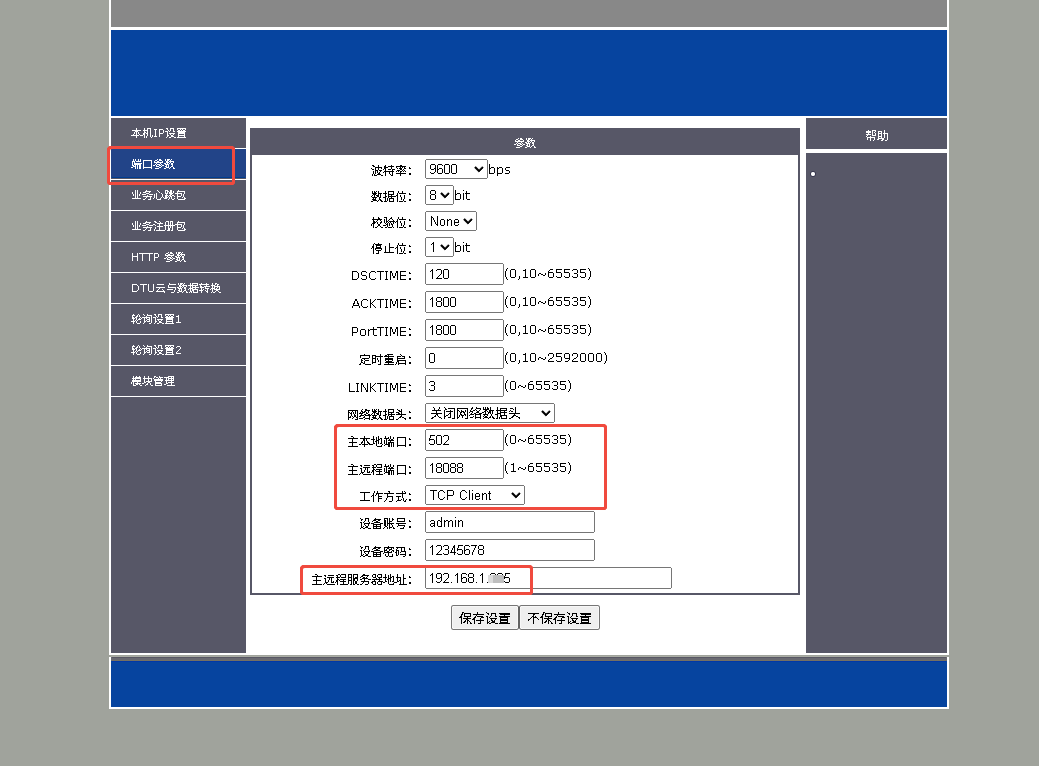
Task: Expand the 波特率 baud rate dropdown
Action: [x=456, y=170]
